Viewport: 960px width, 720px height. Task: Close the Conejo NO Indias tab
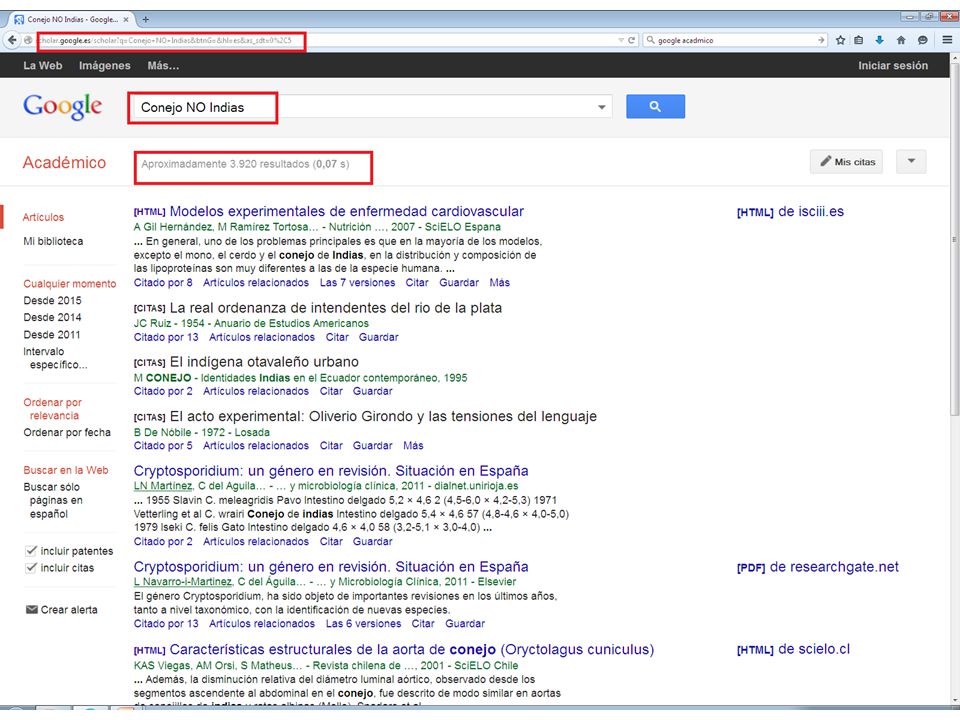[126, 20]
